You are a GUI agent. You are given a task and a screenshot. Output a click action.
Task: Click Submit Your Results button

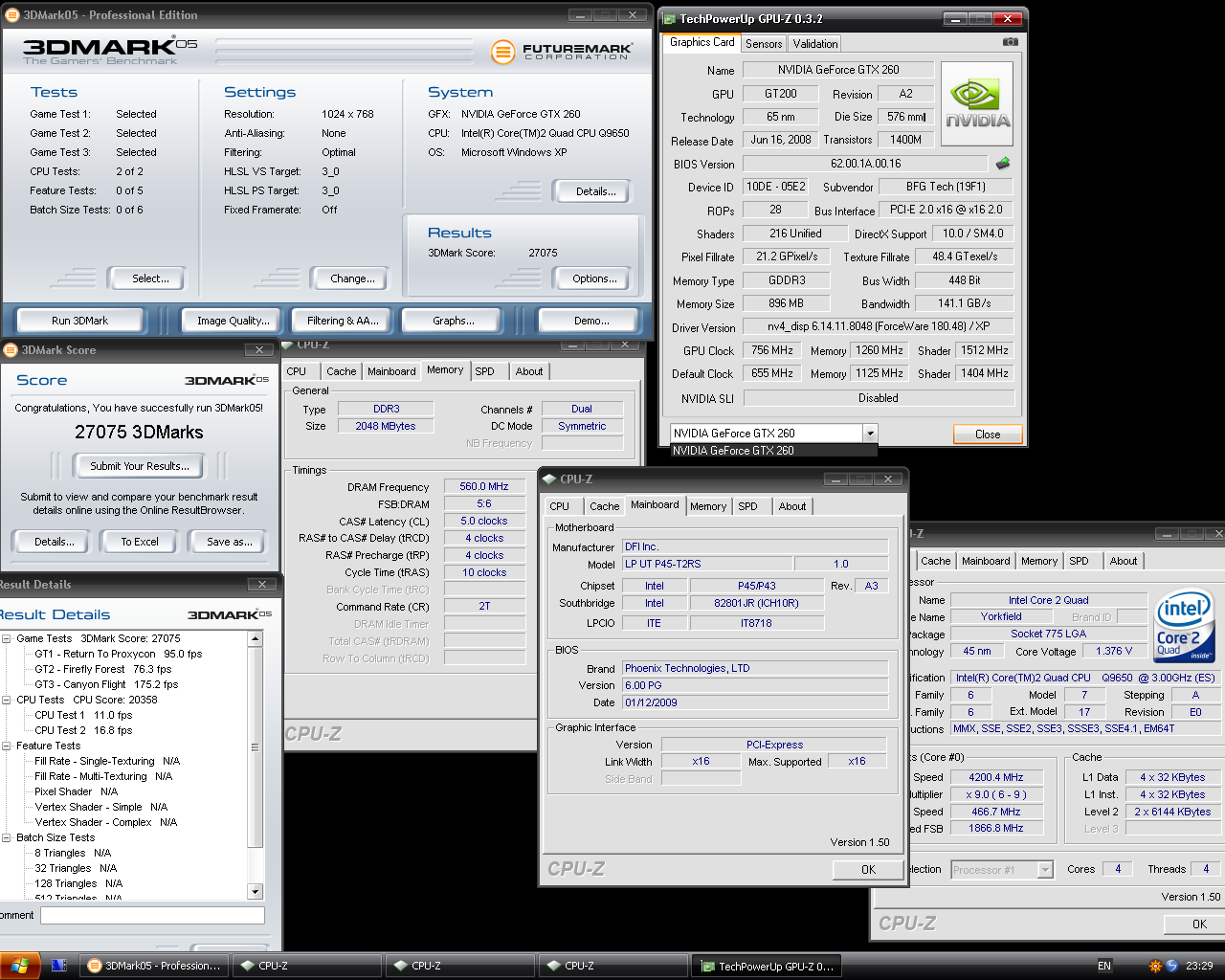pos(140,466)
